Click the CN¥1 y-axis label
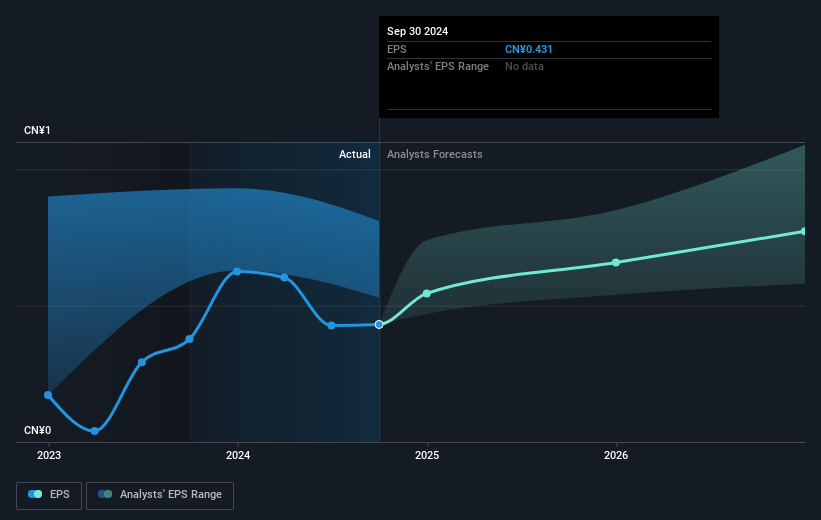The height and width of the screenshot is (520, 821). click(37, 130)
